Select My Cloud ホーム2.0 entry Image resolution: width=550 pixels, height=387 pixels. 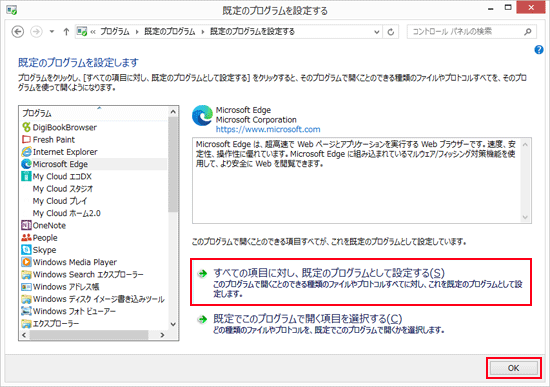(x=67, y=213)
